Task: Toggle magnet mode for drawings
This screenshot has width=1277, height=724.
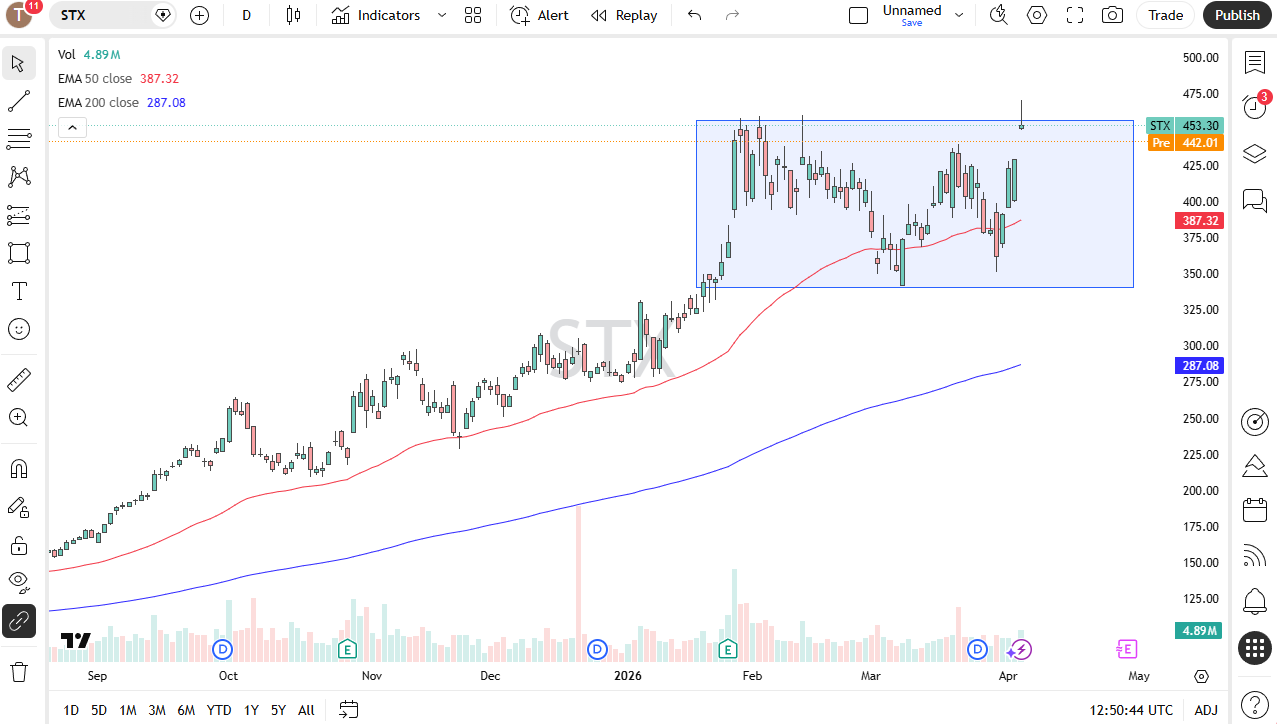Action: click(x=18, y=468)
